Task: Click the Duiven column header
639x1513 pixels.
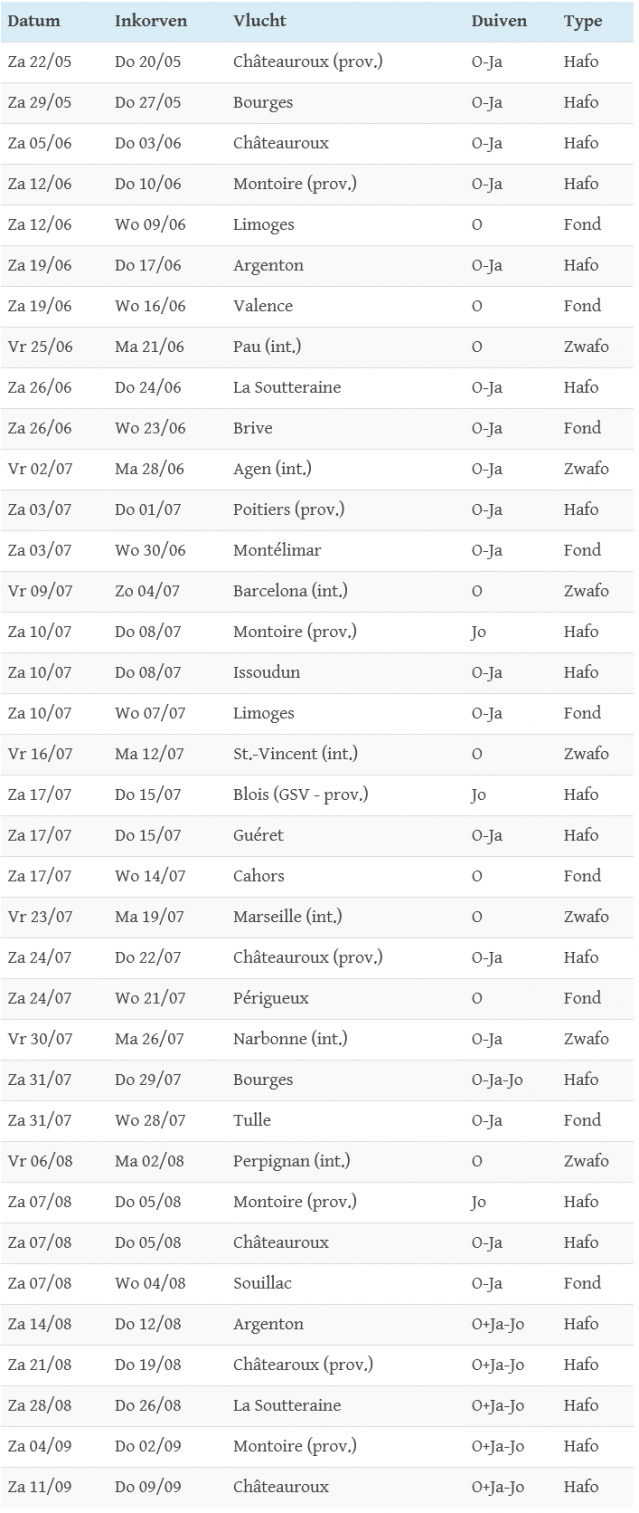Action: pyautogui.click(x=499, y=21)
